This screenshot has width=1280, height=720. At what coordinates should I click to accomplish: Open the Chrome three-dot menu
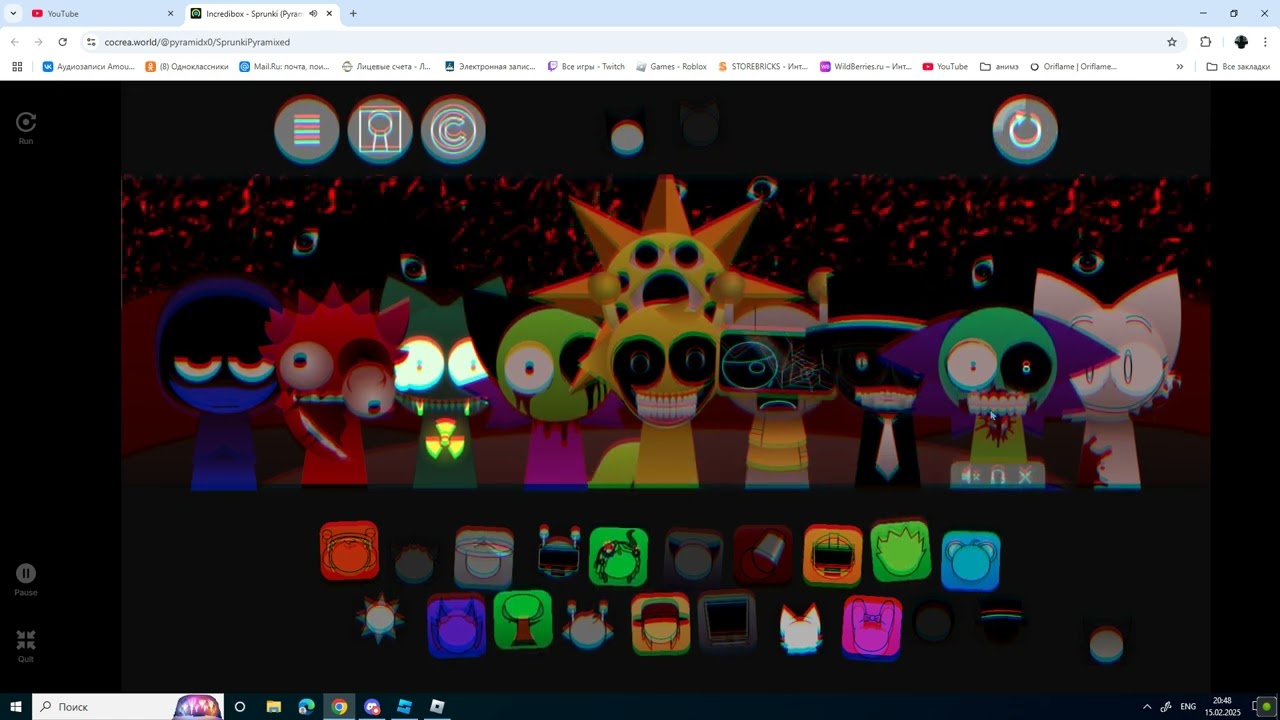1266,42
